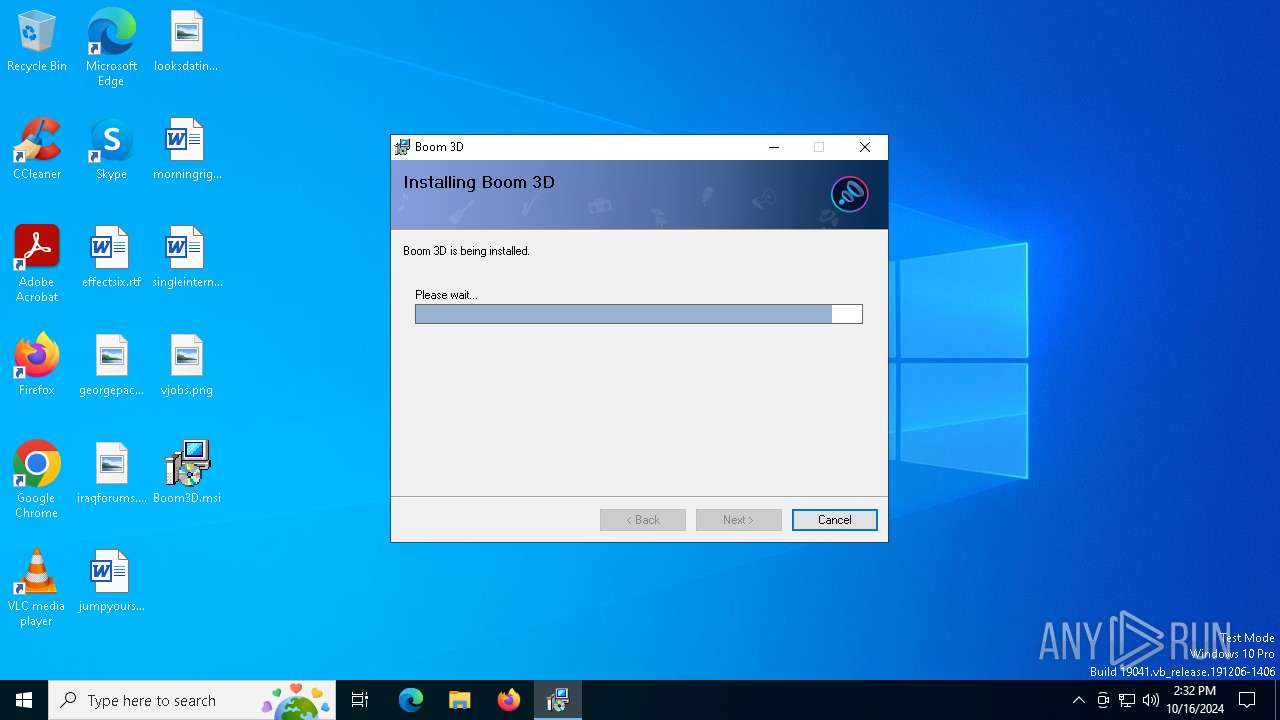Select the singleintern... Word document
The image size is (1280, 720).
coord(186,258)
